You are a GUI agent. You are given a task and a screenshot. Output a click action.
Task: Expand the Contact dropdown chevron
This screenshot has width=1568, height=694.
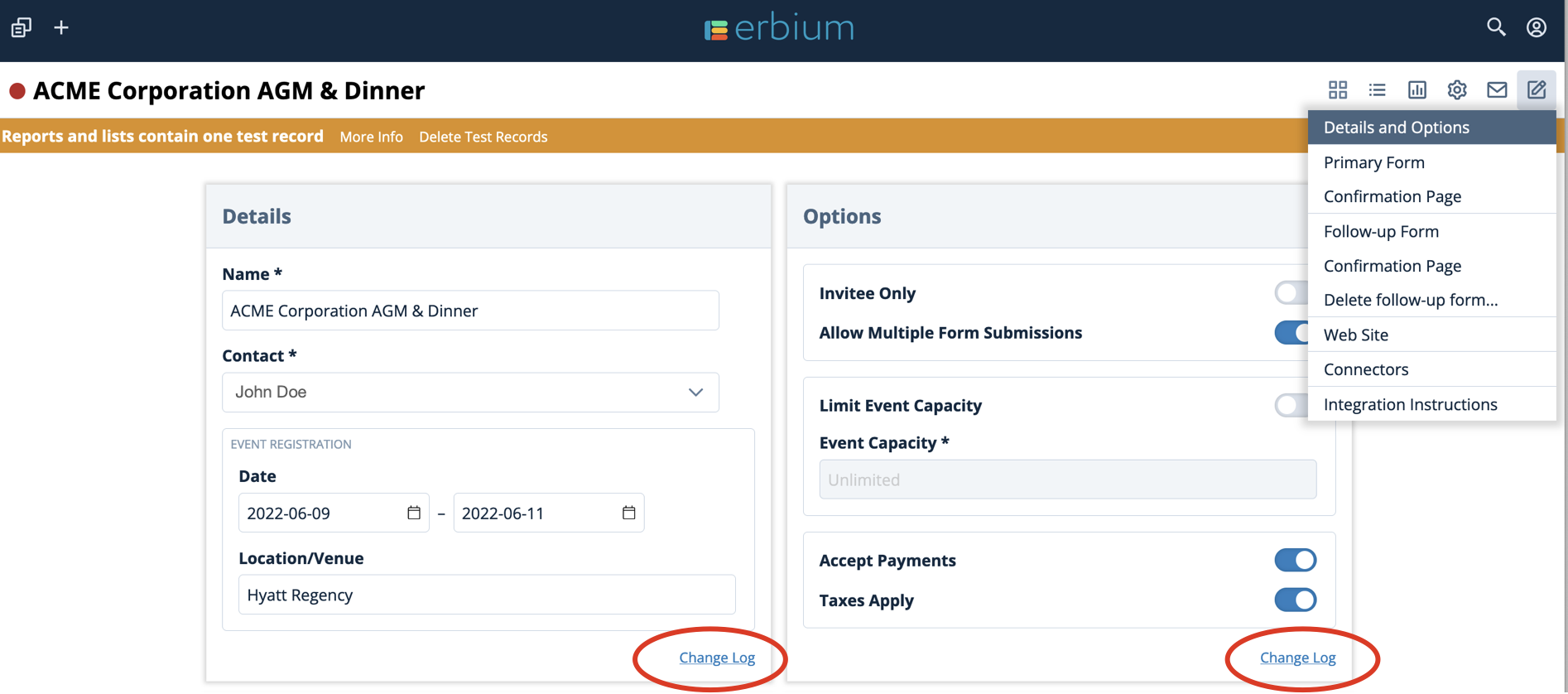click(695, 393)
